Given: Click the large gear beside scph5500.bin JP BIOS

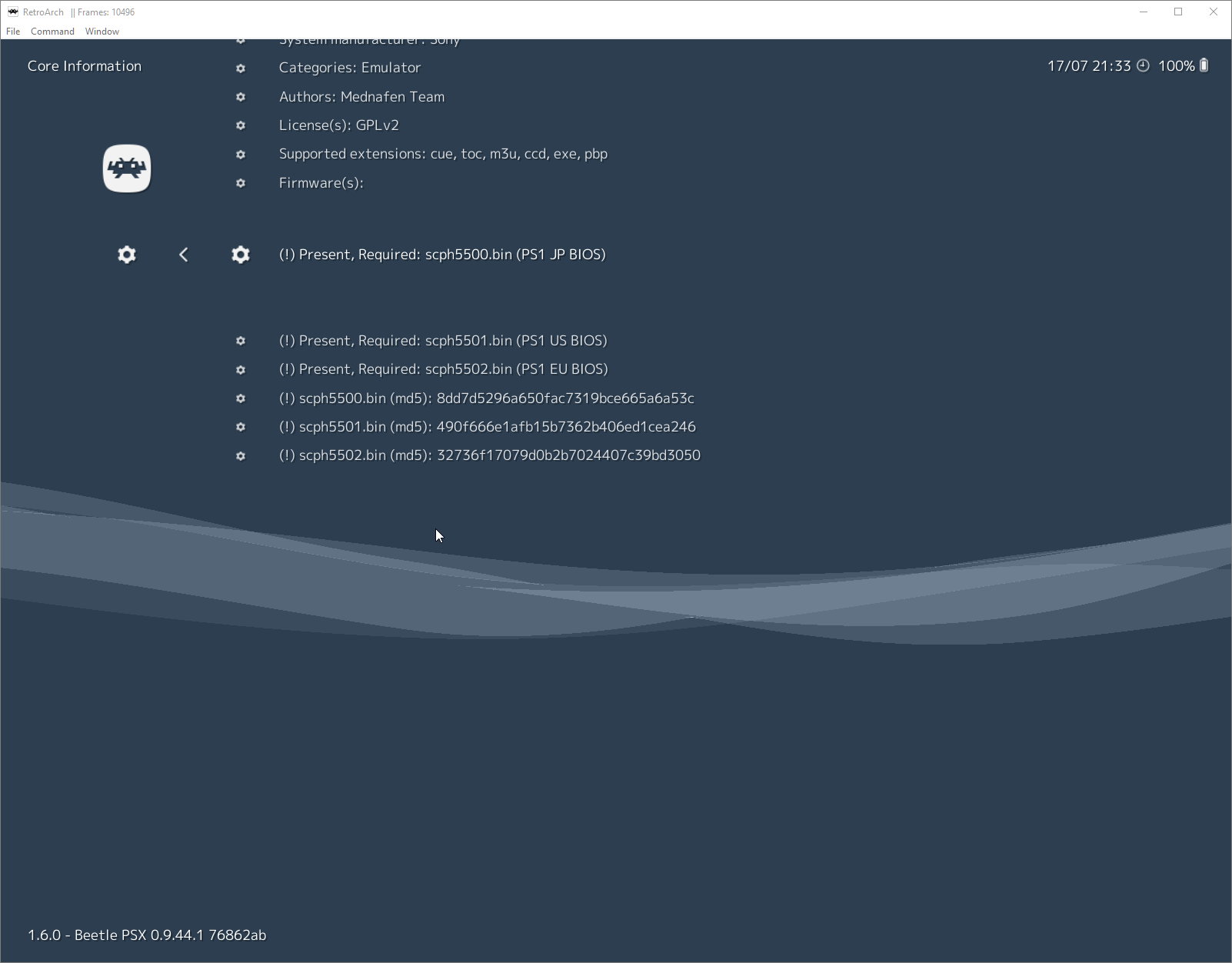Looking at the screenshot, I should pos(241,255).
